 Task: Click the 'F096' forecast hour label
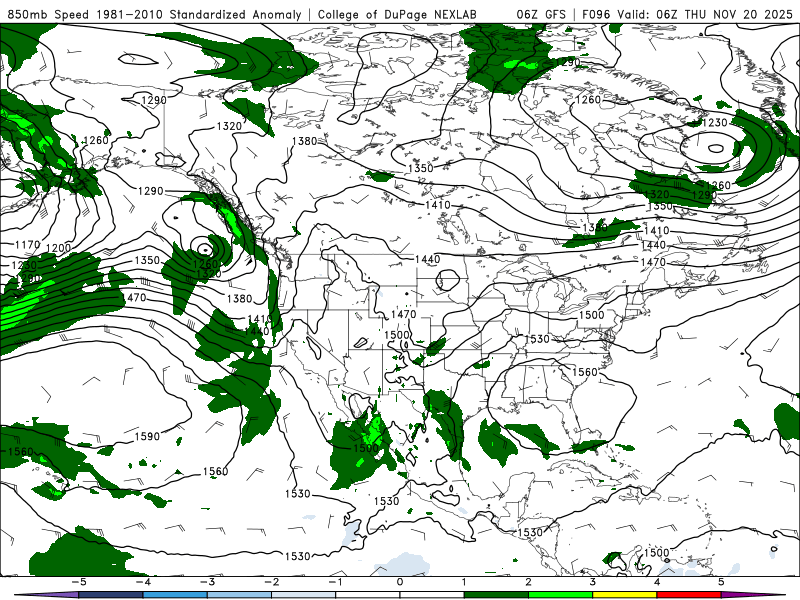click(x=596, y=14)
